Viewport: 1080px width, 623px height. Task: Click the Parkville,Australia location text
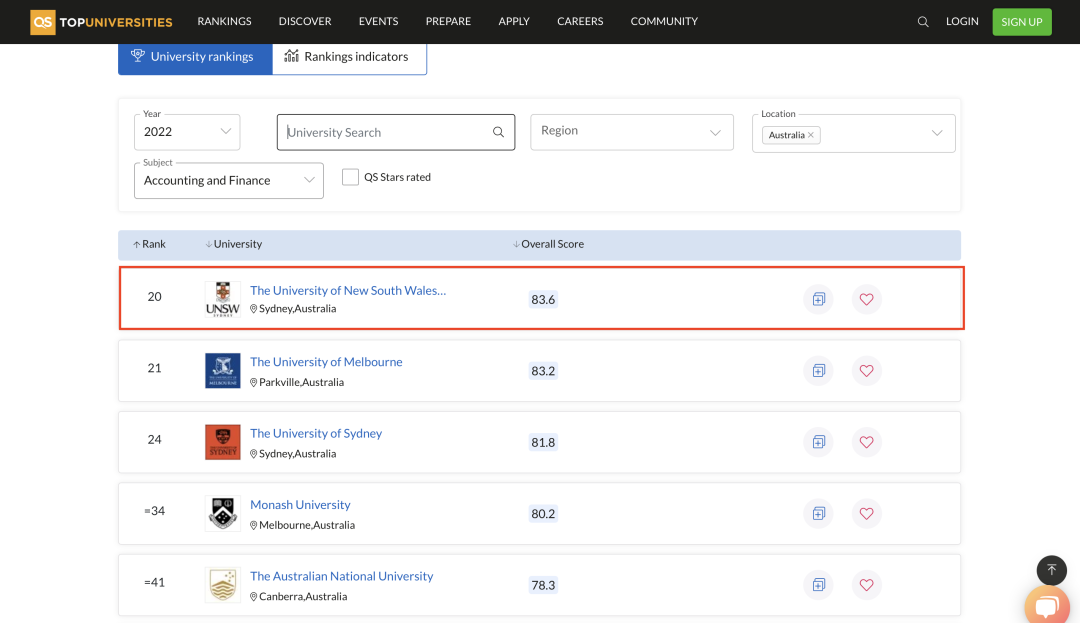301,382
